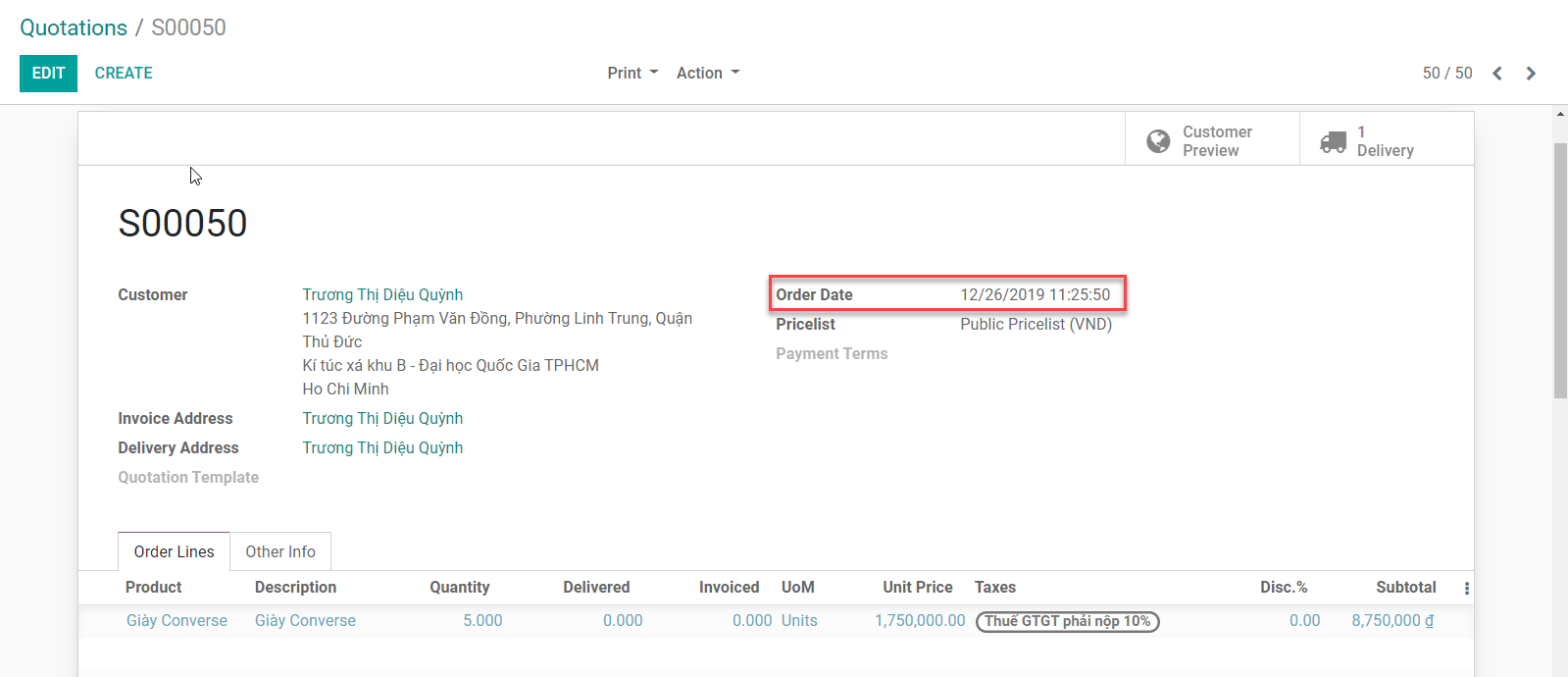This screenshot has width=1568, height=677.
Task: Switch to Other Info tab
Action: click(x=280, y=551)
